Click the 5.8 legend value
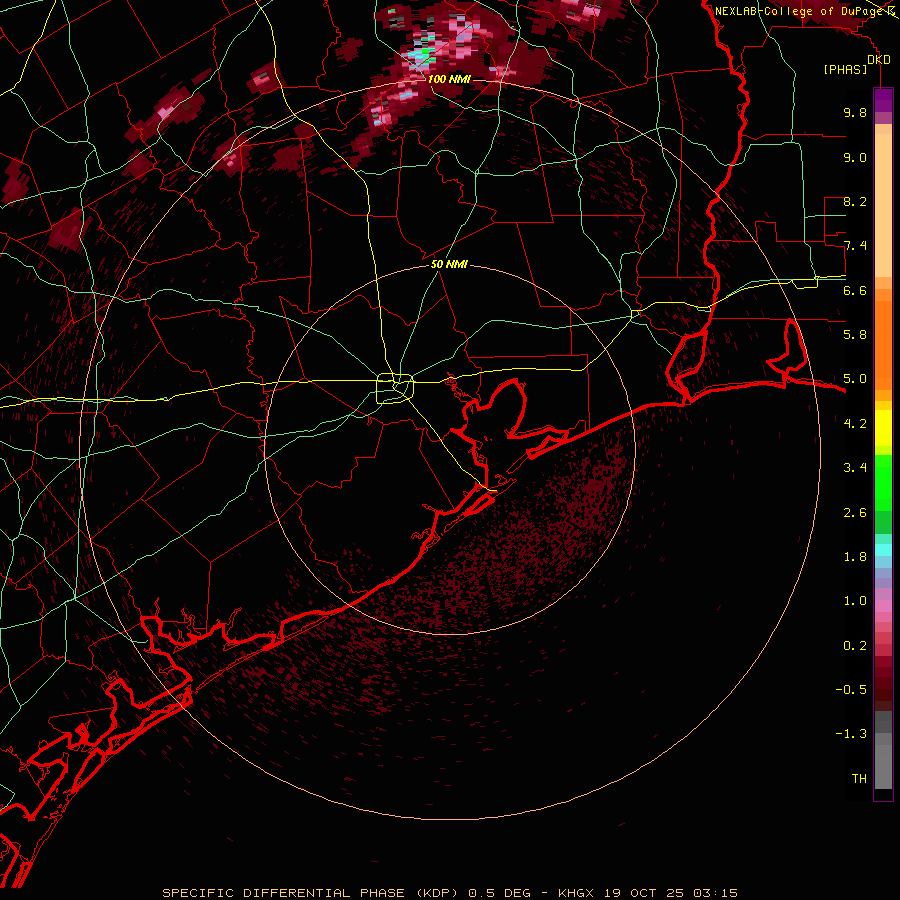This screenshot has width=900, height=900. (x=855, y=334)
